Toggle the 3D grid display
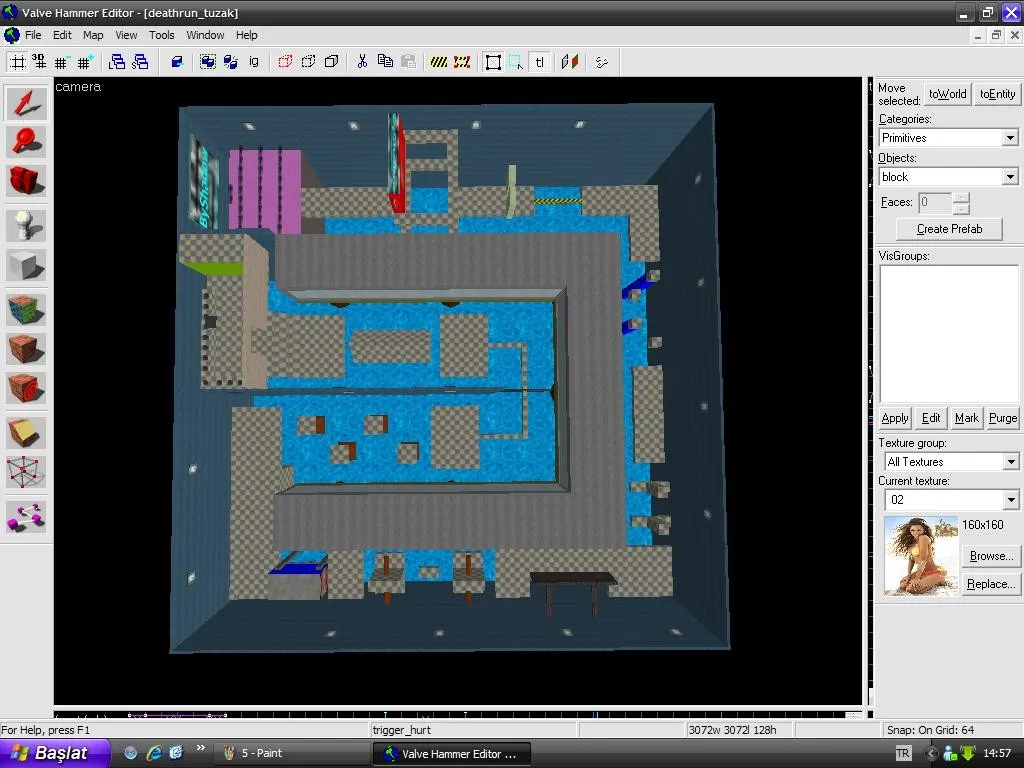The image size is (1024, 768). [39, 62]
